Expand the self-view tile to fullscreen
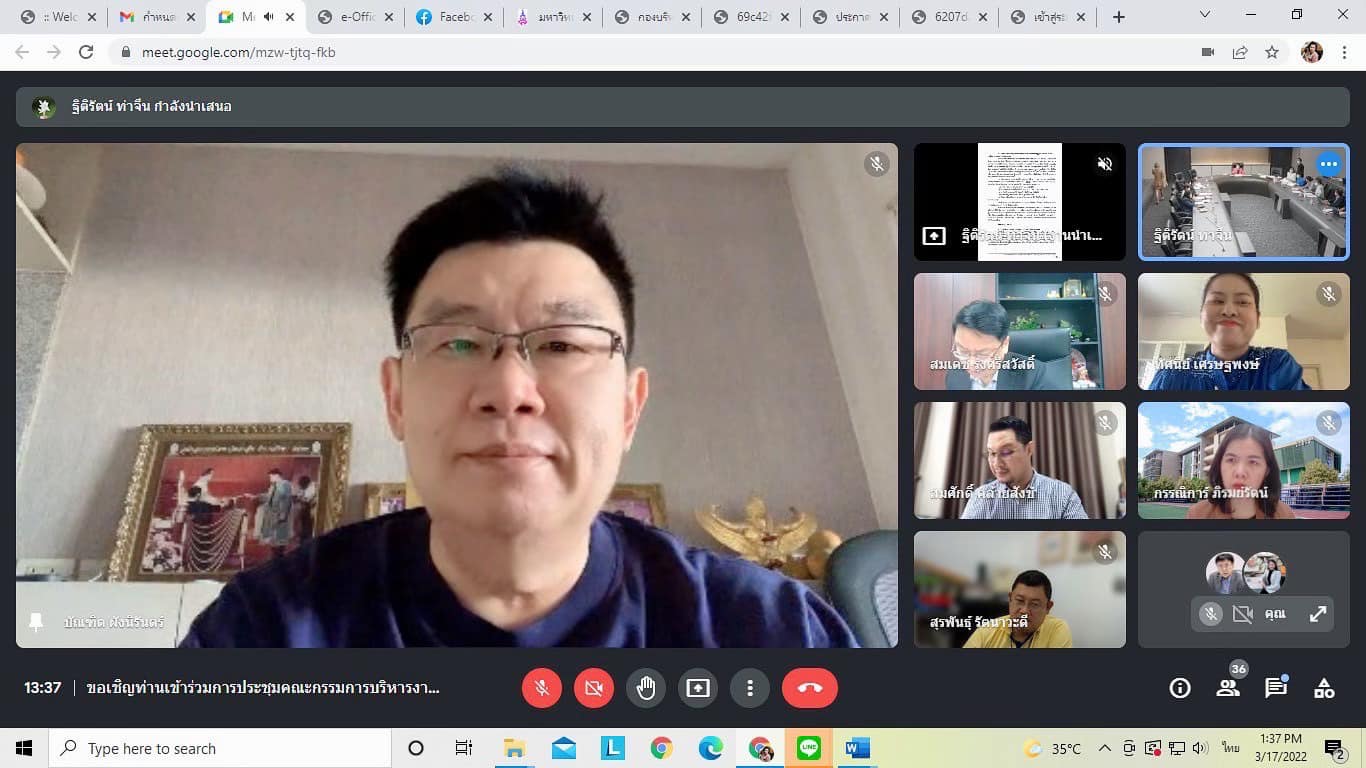 (x=1318, y=615)
